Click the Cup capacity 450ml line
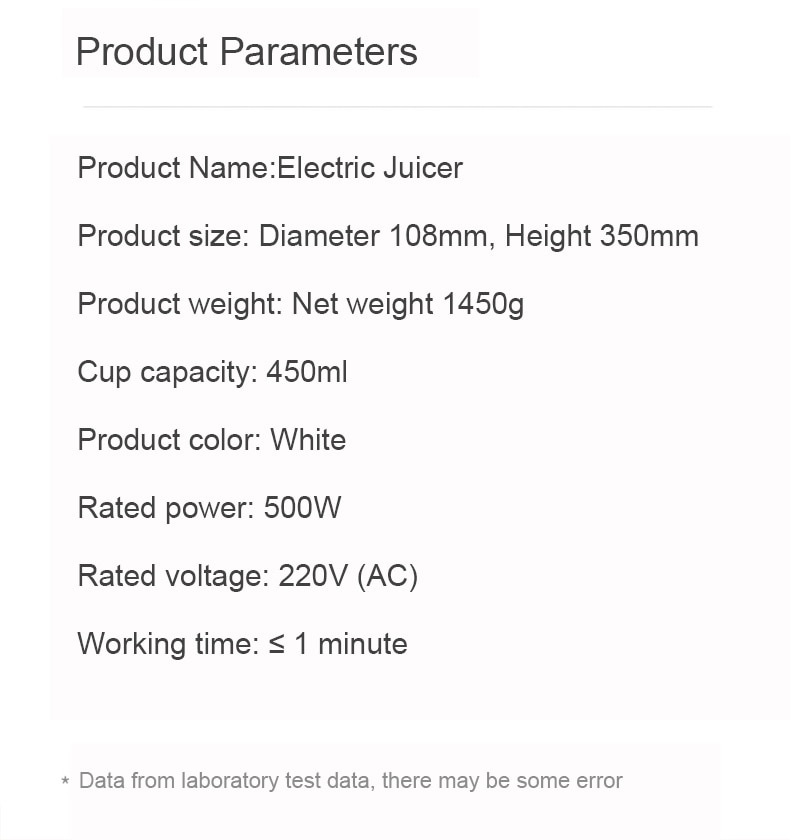Image resolution: width=790 pixels, height=840 pixels. point(213,372)
